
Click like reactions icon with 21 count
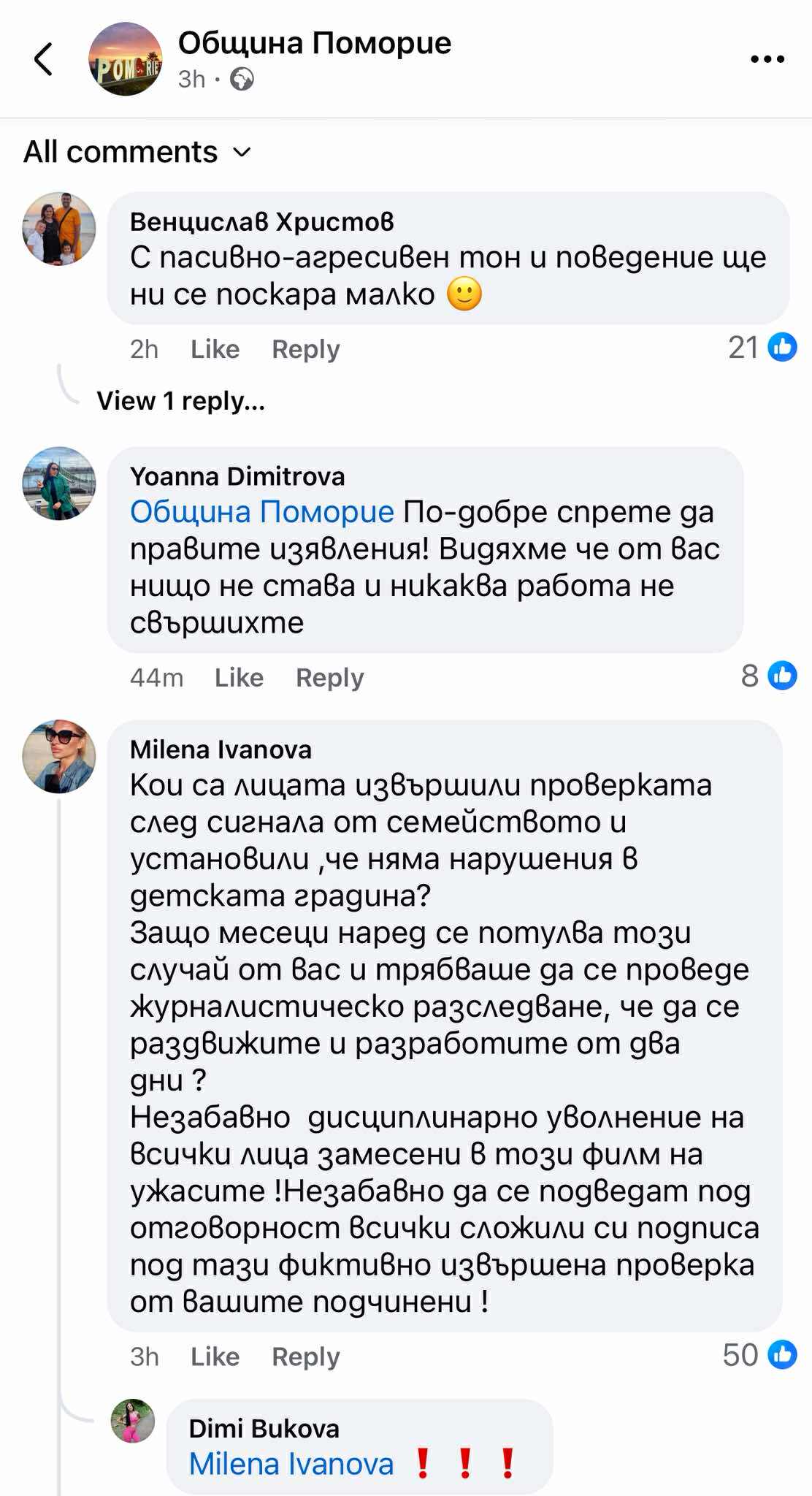(x=783, y=347)
